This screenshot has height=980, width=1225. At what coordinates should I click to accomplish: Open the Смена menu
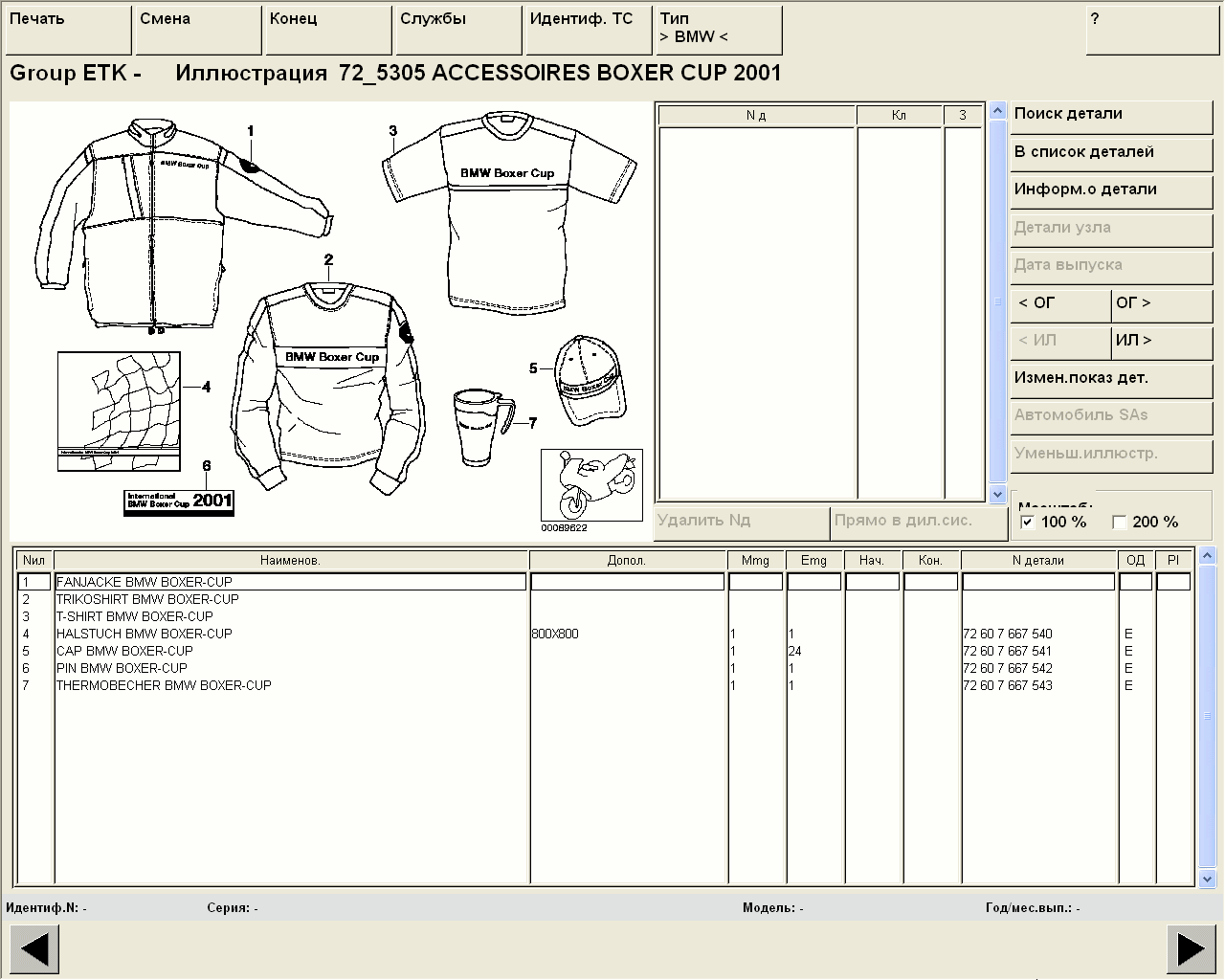pos(198,31)
